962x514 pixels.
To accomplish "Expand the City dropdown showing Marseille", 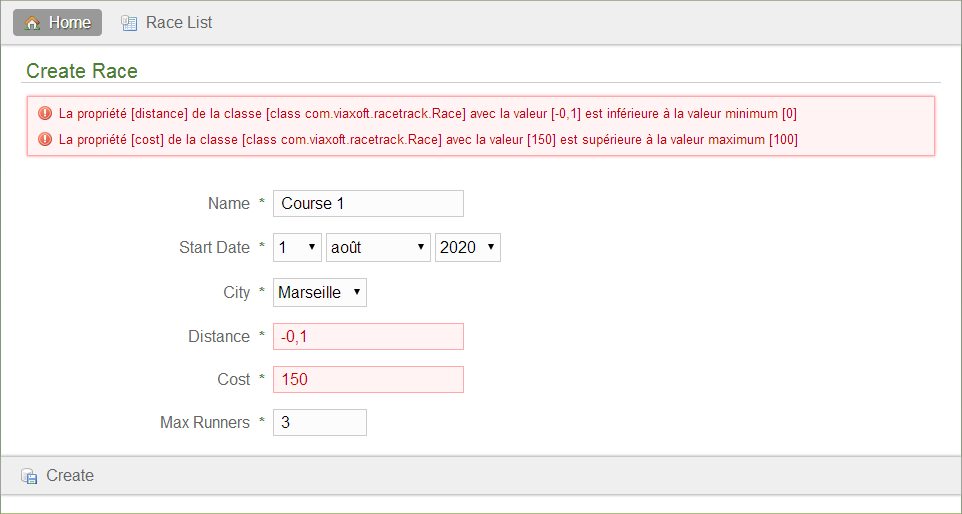I will (320, 293).
